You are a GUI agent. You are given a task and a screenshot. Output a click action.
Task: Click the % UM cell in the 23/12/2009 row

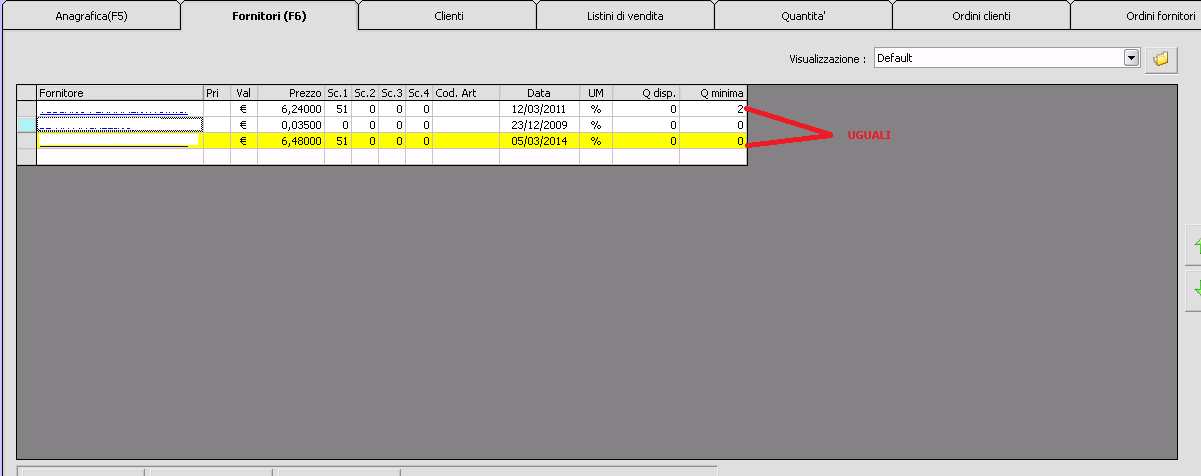pos(596,125)
